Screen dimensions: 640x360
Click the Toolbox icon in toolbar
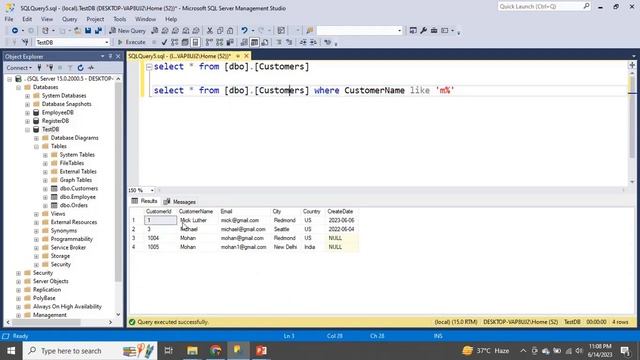click(434, 31)
